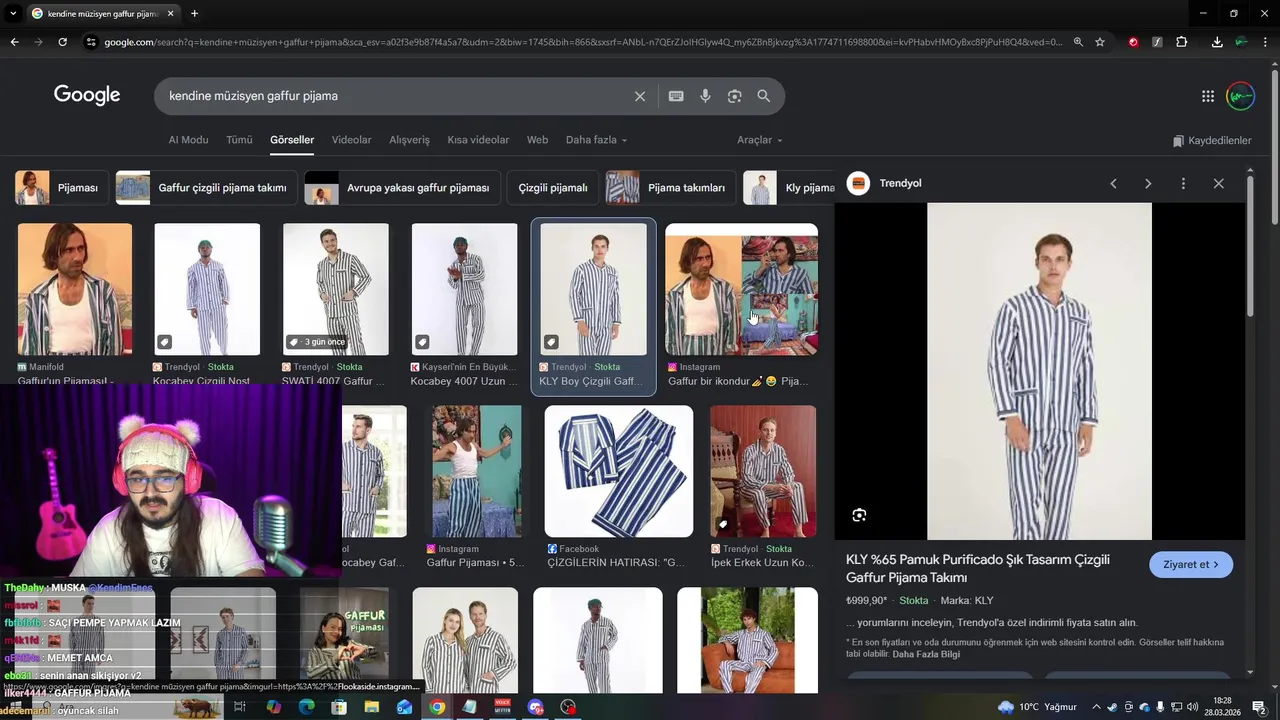Open the Google account avatar on the page
The image size is (1280, 720).
click(1241, 96)
